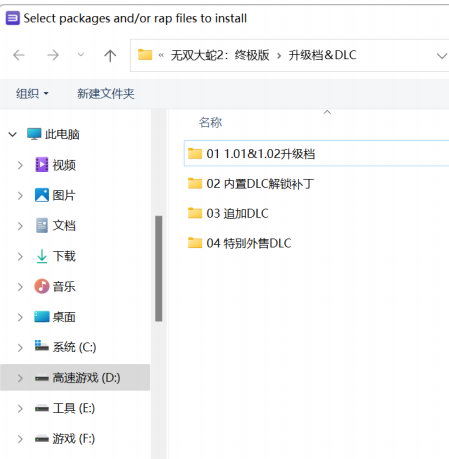This screenshot has width=449, height=459.
Task: Expand the 视频 tree node
Action: pyautogui.click(x=20, y=165)
